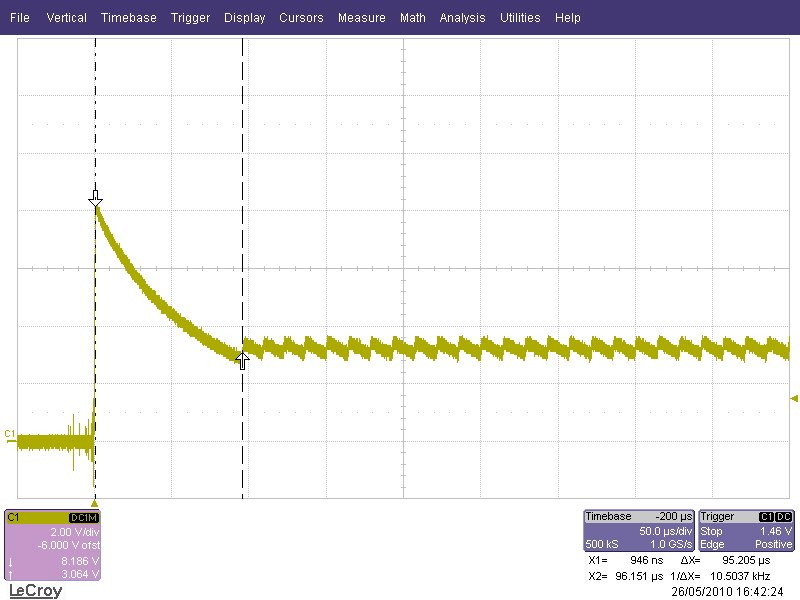Click the DC1M coupling badge in the C1 box
The height and width of the screenshot is (600, 800).
pos(84,518)
